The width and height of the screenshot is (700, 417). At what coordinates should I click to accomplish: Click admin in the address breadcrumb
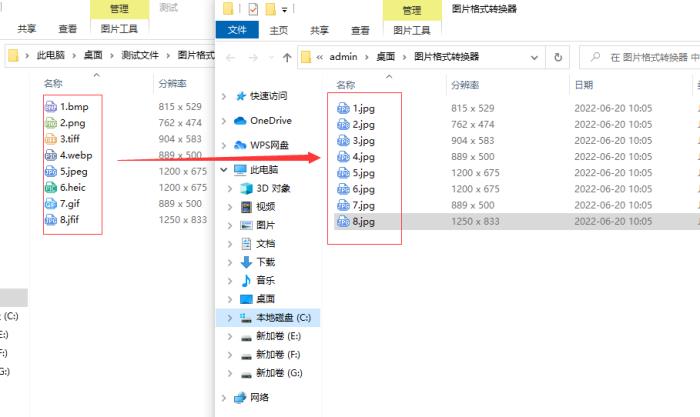[345, 57]
